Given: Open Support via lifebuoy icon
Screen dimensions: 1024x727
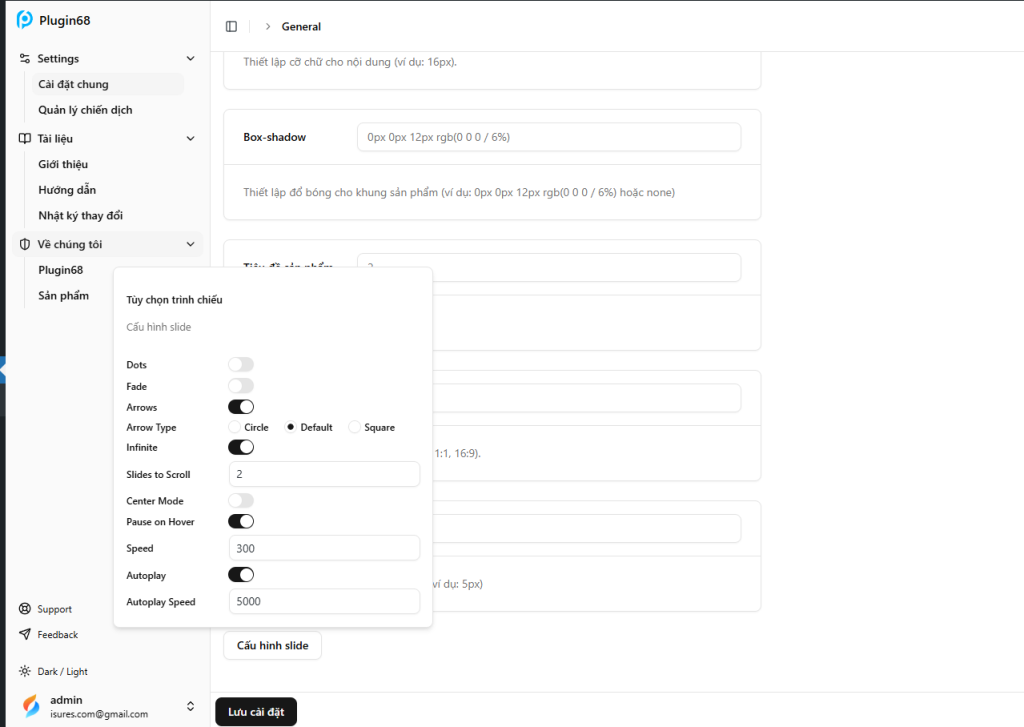Looking at the screenshot, I should 25,609.
